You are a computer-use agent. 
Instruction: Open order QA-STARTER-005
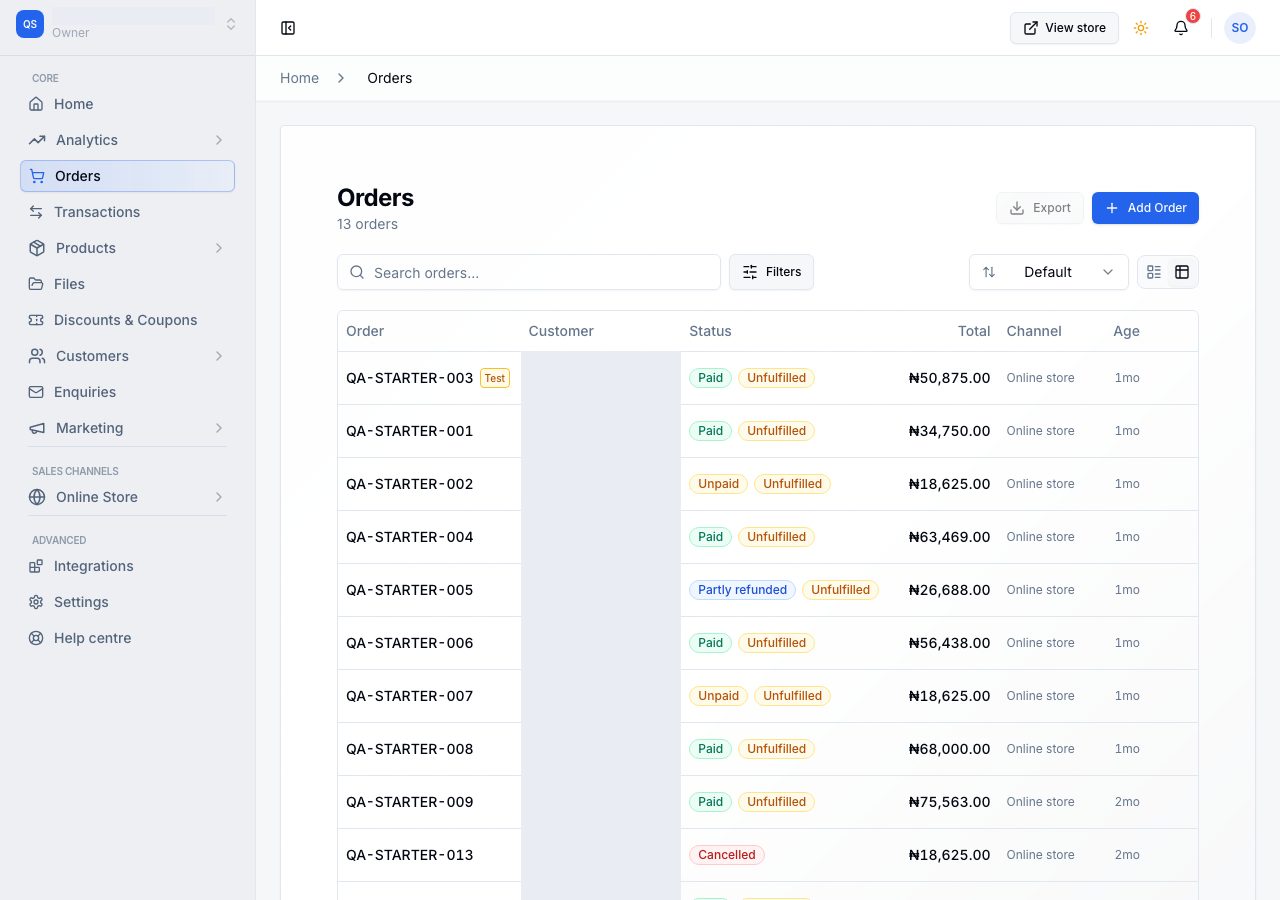point(410,590)
